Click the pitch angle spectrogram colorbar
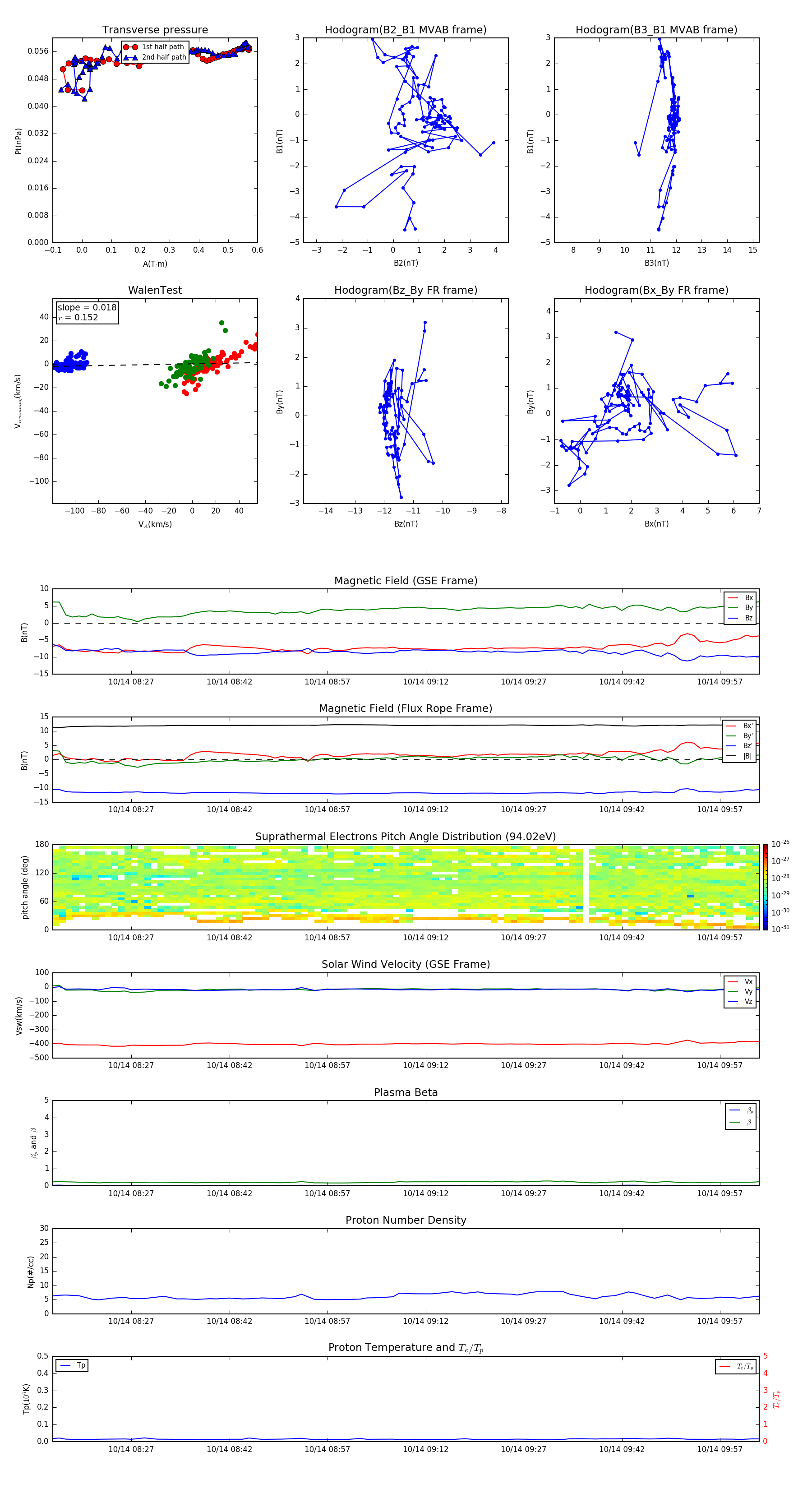Screen dimensions: 812x1489 [765, 887]
